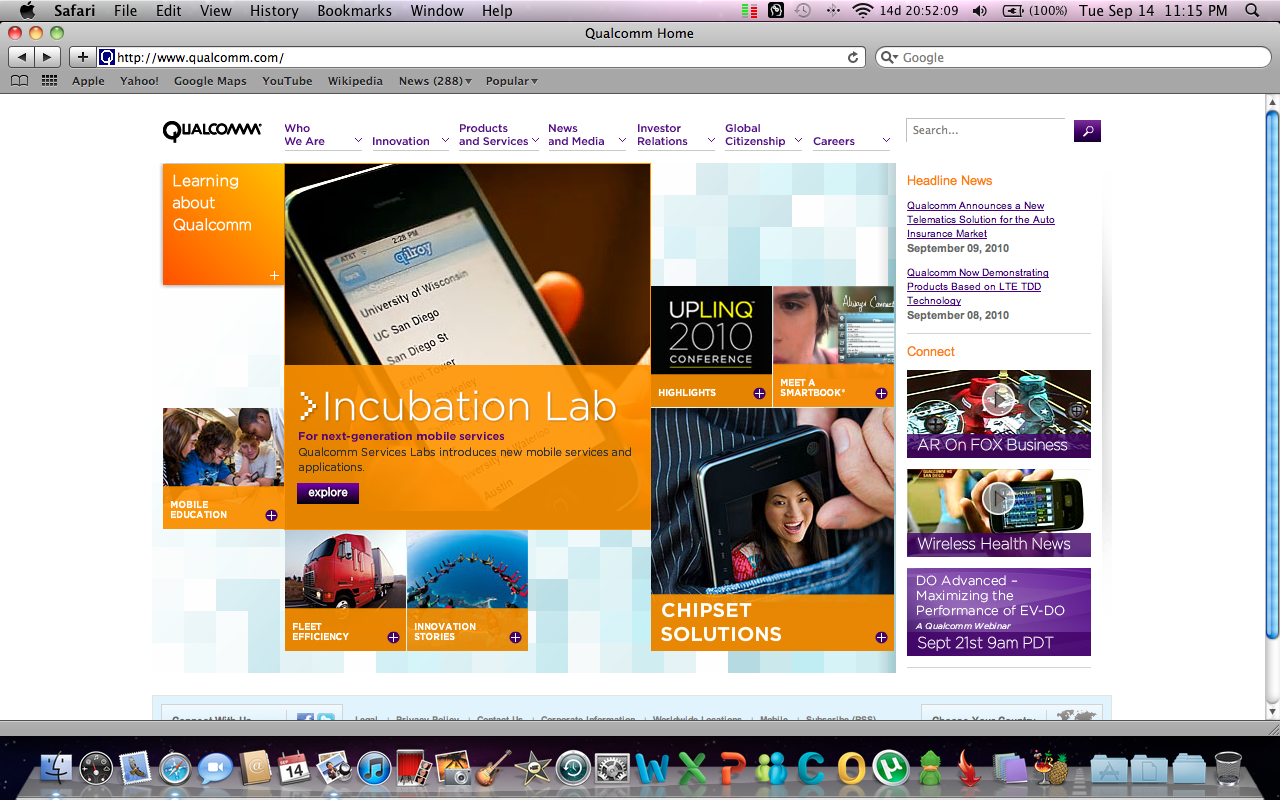
Task: Open Mail stamp icon in dock
Action: click(135, 768)
